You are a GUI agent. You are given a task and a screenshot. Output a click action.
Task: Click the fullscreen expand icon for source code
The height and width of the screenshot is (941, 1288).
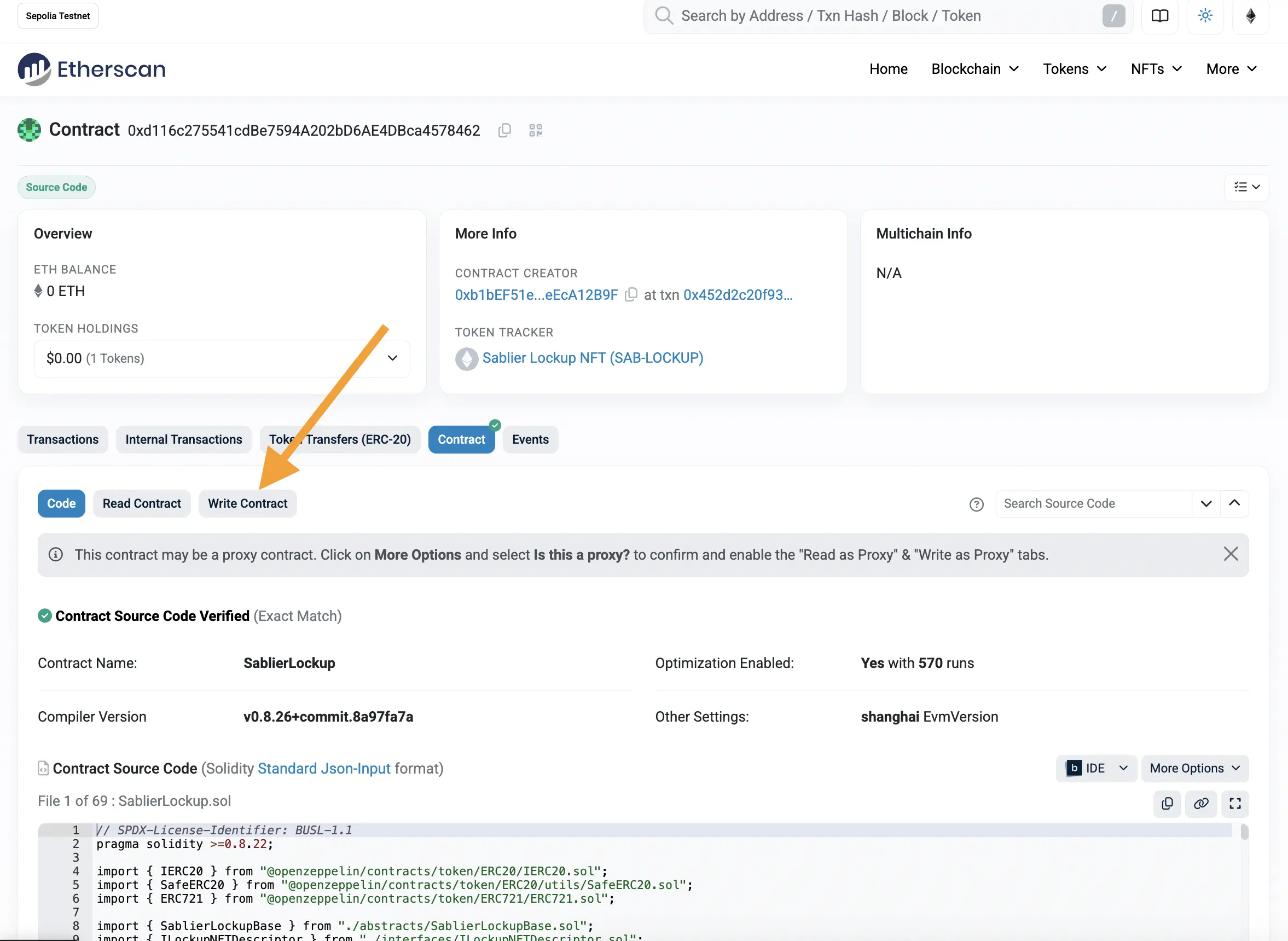tap(1235, 804)
